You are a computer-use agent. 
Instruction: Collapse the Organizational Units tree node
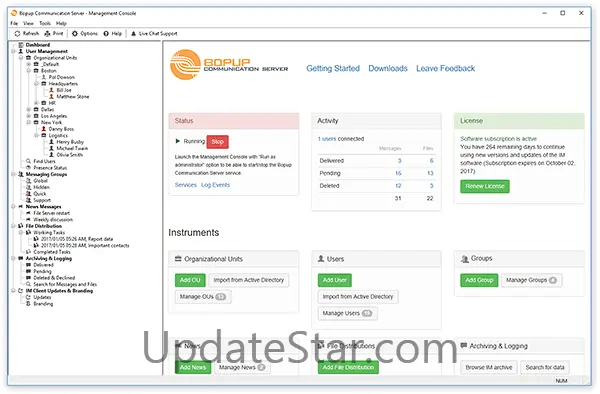click(21, 58)
